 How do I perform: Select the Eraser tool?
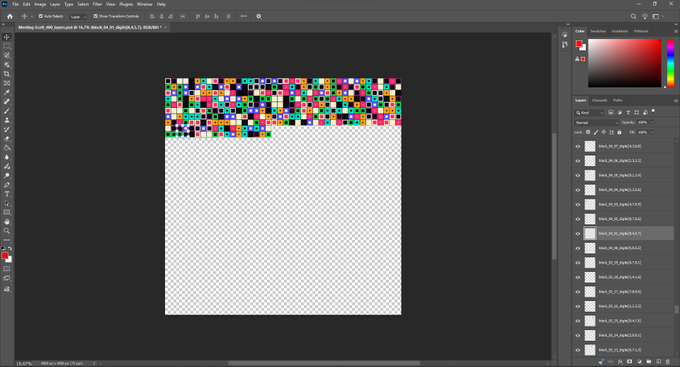tap(7, 139)
